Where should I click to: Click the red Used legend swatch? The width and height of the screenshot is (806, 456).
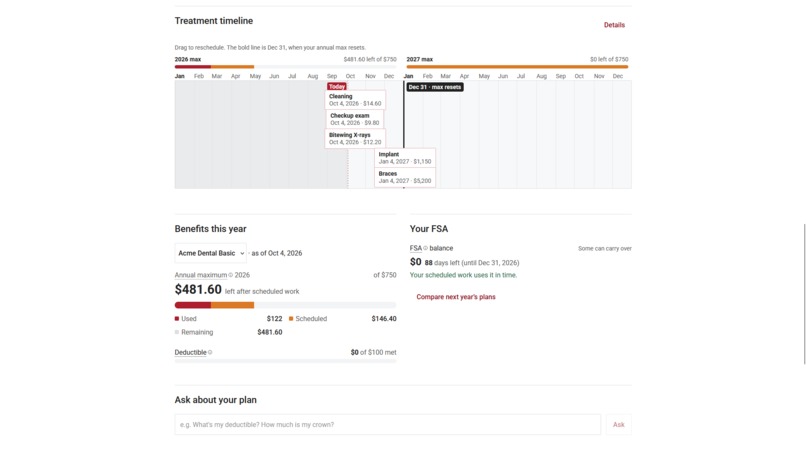coord(177,319)
